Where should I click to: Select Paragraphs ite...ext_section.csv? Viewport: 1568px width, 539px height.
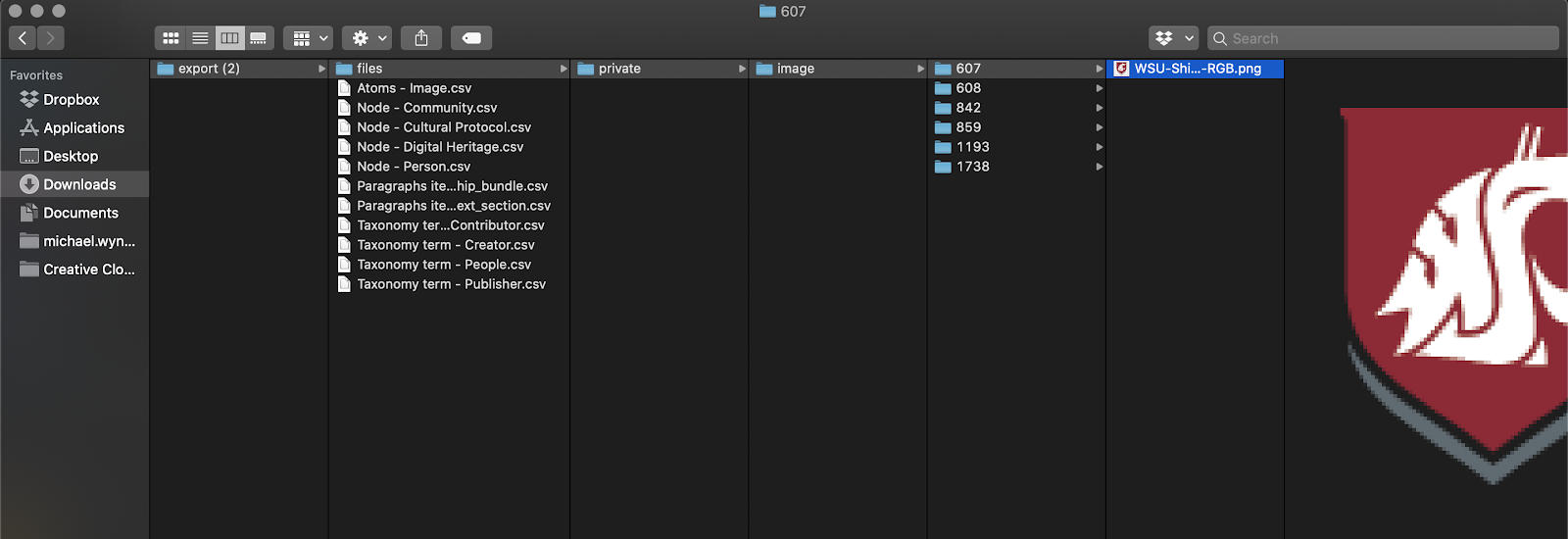449,206
